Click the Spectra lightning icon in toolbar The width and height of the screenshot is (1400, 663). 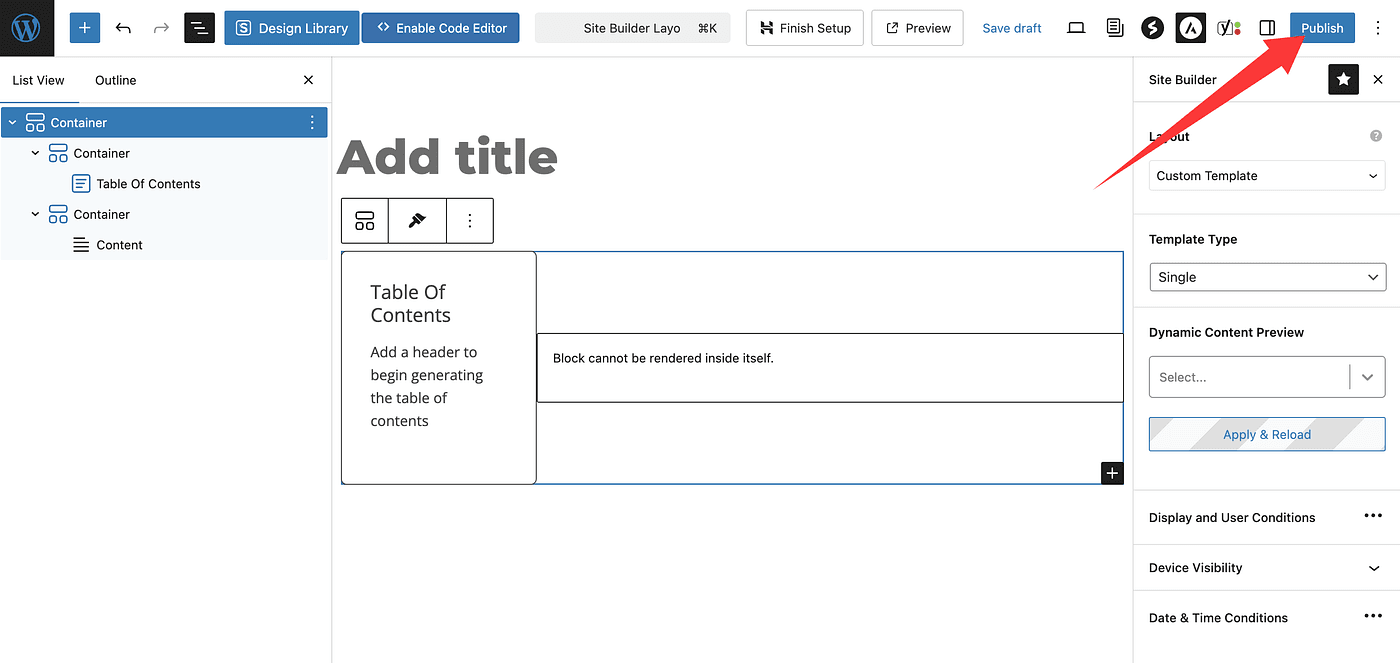[x=1152, y=28]
